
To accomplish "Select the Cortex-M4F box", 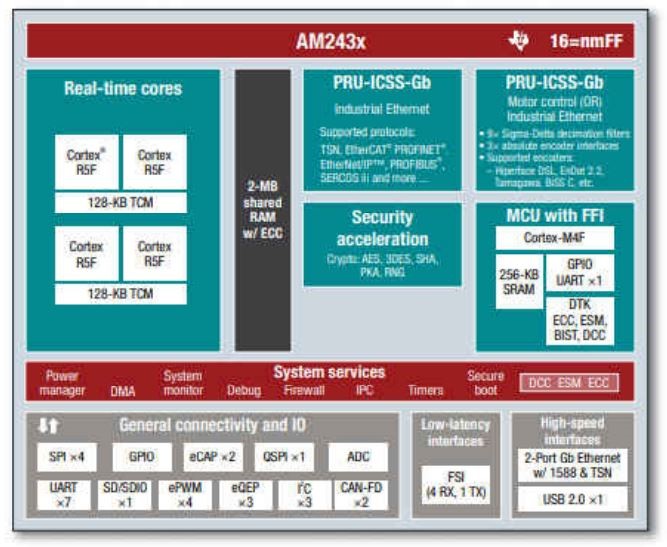I will [555, 238].
